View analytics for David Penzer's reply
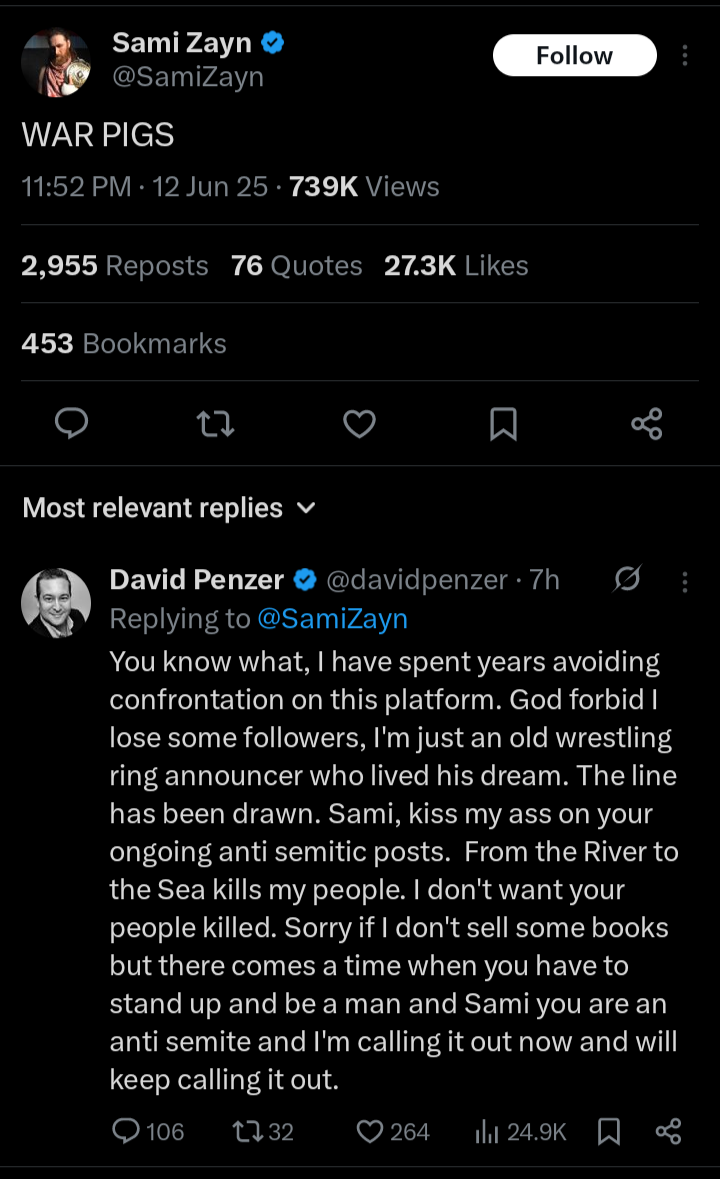 point(488,1131)
